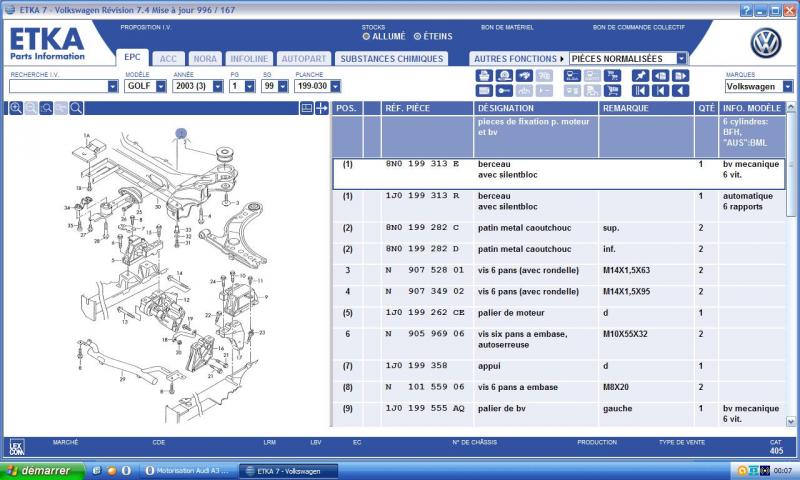Jump to first using the double-bar left arrow
The image size is (800, 480).
pyautogui.click(x=640, y=91)
